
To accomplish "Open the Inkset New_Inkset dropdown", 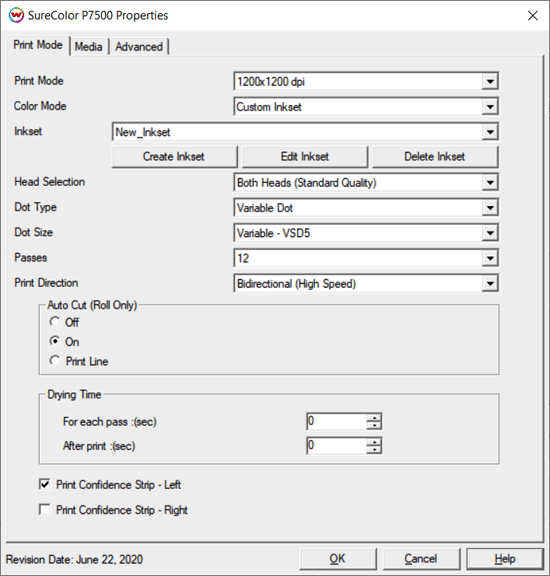I will click(x=490, y=132).
